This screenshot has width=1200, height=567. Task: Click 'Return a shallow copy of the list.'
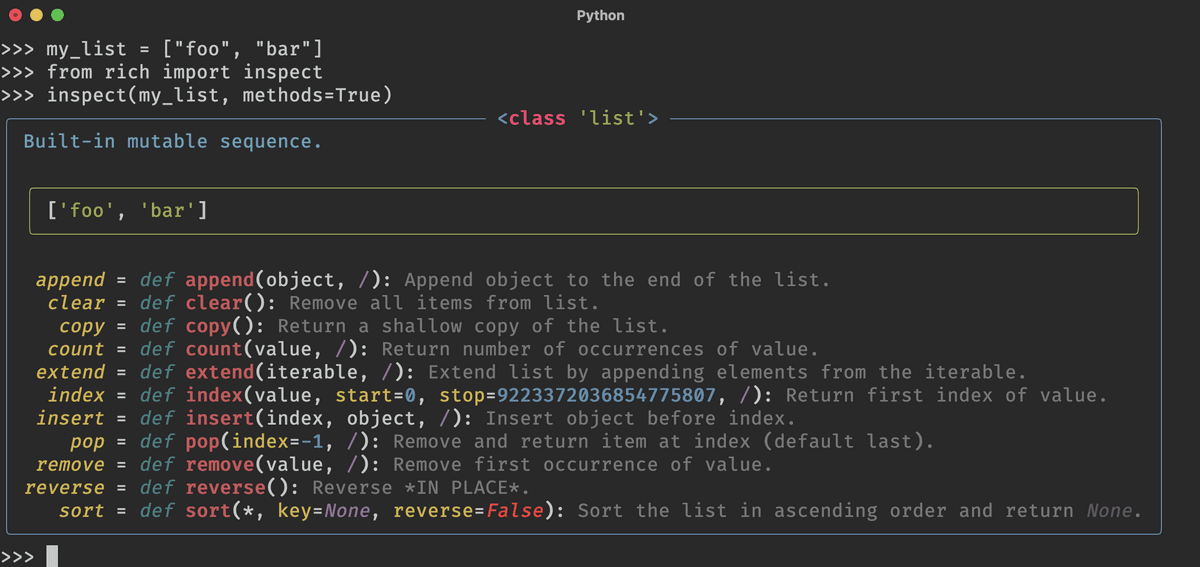(x=473, y=326)
